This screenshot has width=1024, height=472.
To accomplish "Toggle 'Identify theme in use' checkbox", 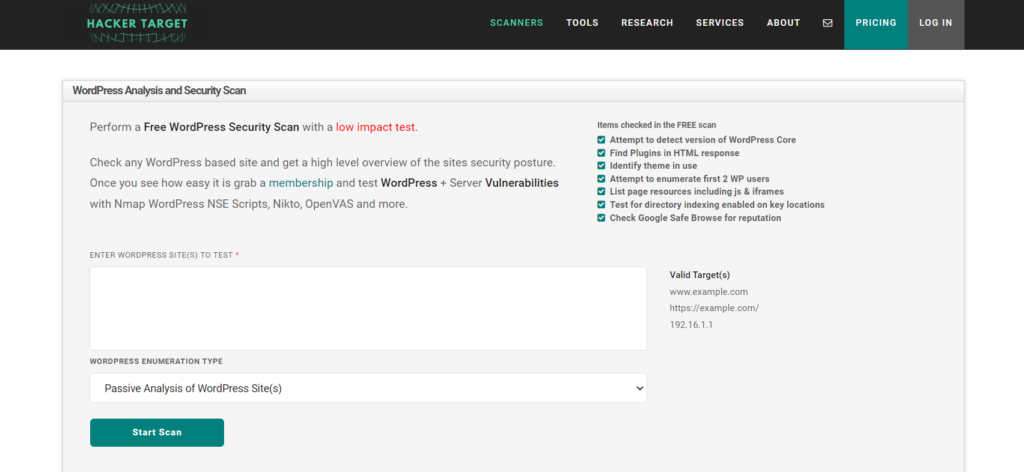I will 601,166.
